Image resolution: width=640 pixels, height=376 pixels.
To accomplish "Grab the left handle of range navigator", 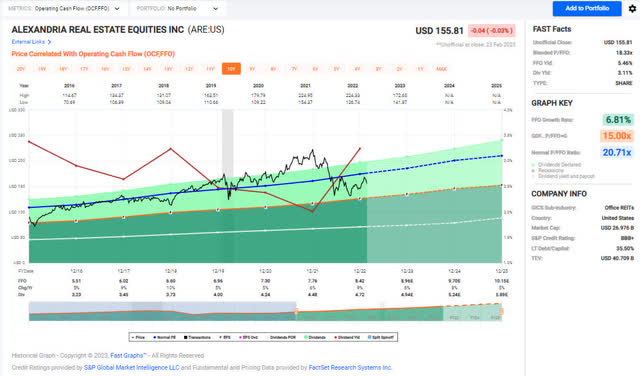I will 296,312.
